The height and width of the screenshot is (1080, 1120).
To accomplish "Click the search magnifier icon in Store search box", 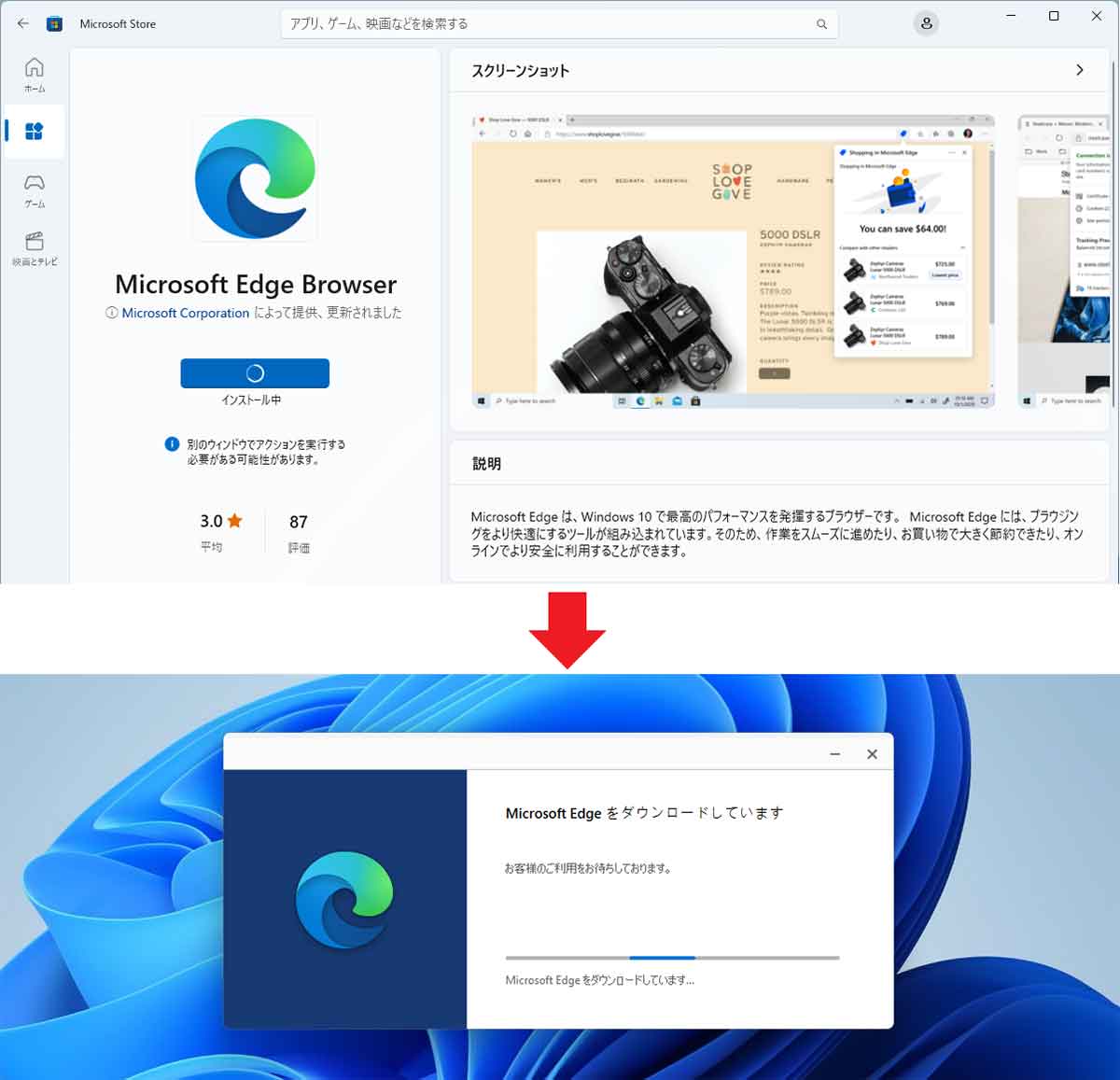I will click(821, 24).
